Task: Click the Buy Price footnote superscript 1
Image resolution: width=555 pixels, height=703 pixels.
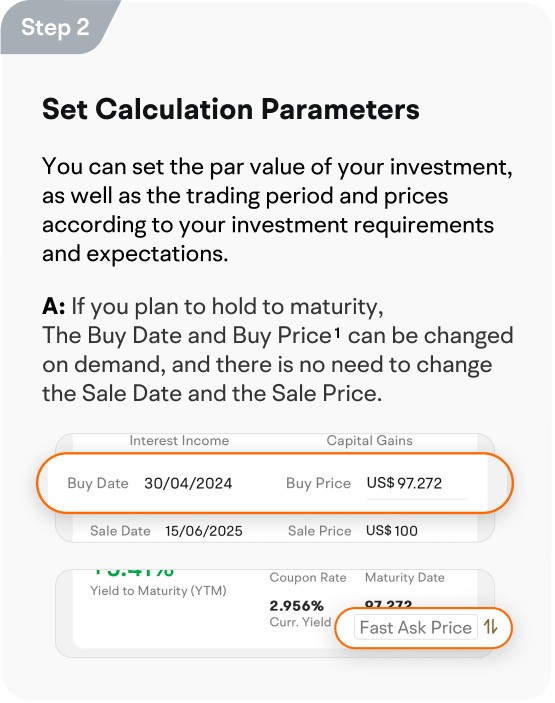Action: pyautogui.click(x=337, y=333)
